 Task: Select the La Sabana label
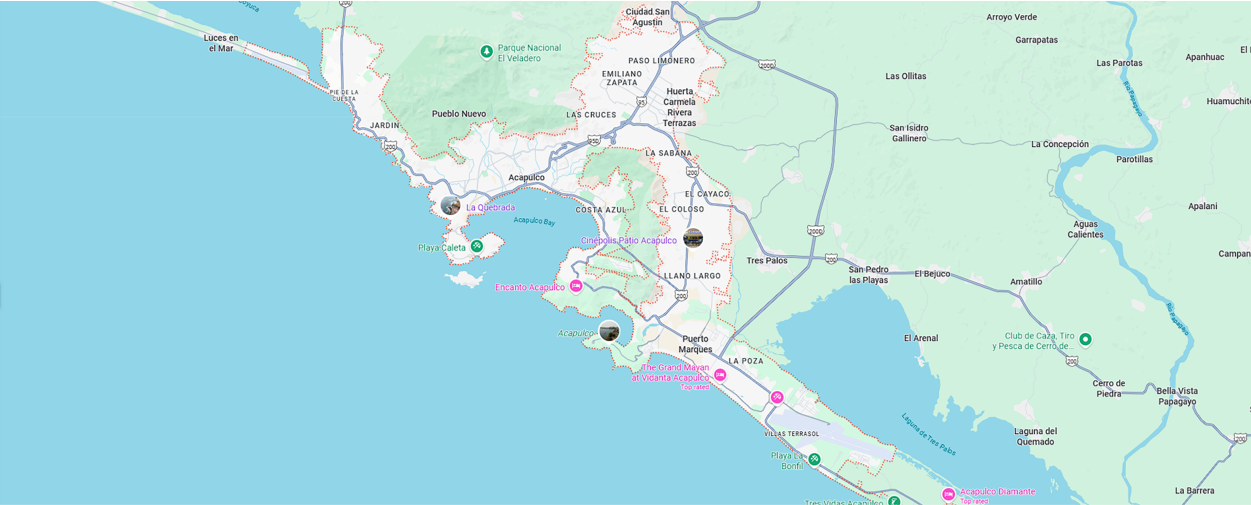pos(668,153)
